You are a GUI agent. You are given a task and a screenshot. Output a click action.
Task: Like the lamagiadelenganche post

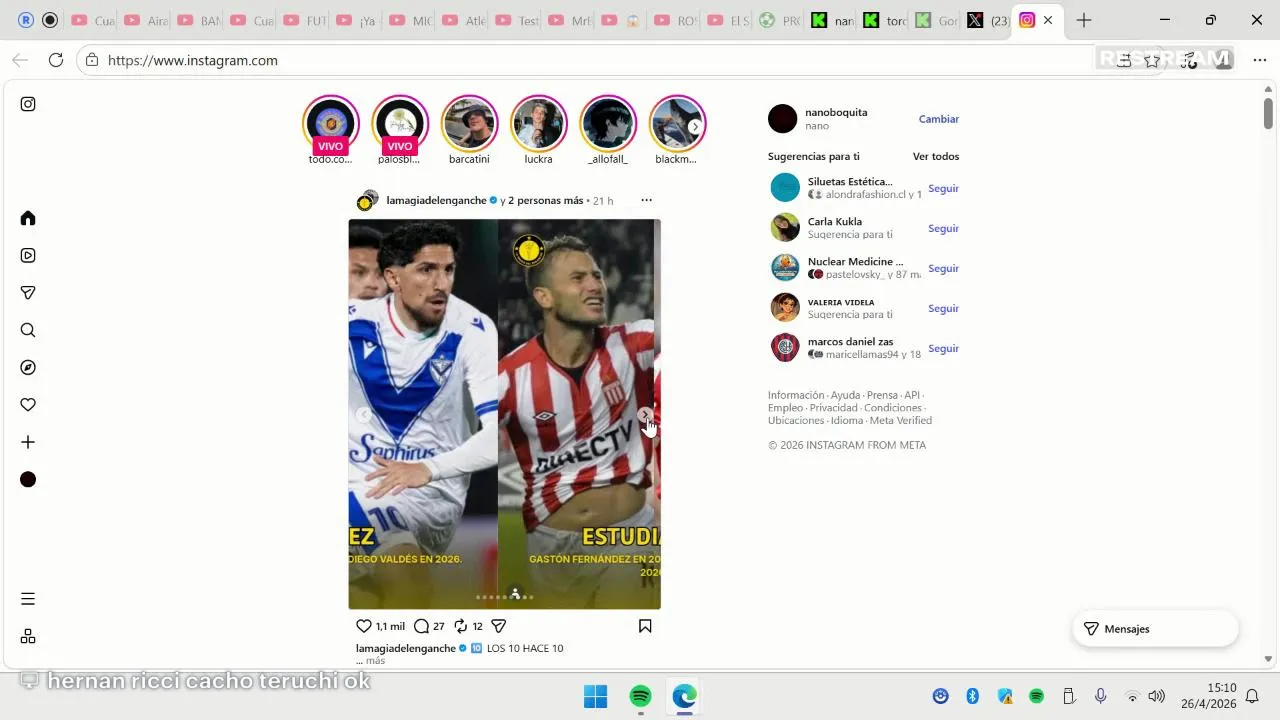(364, 626)
